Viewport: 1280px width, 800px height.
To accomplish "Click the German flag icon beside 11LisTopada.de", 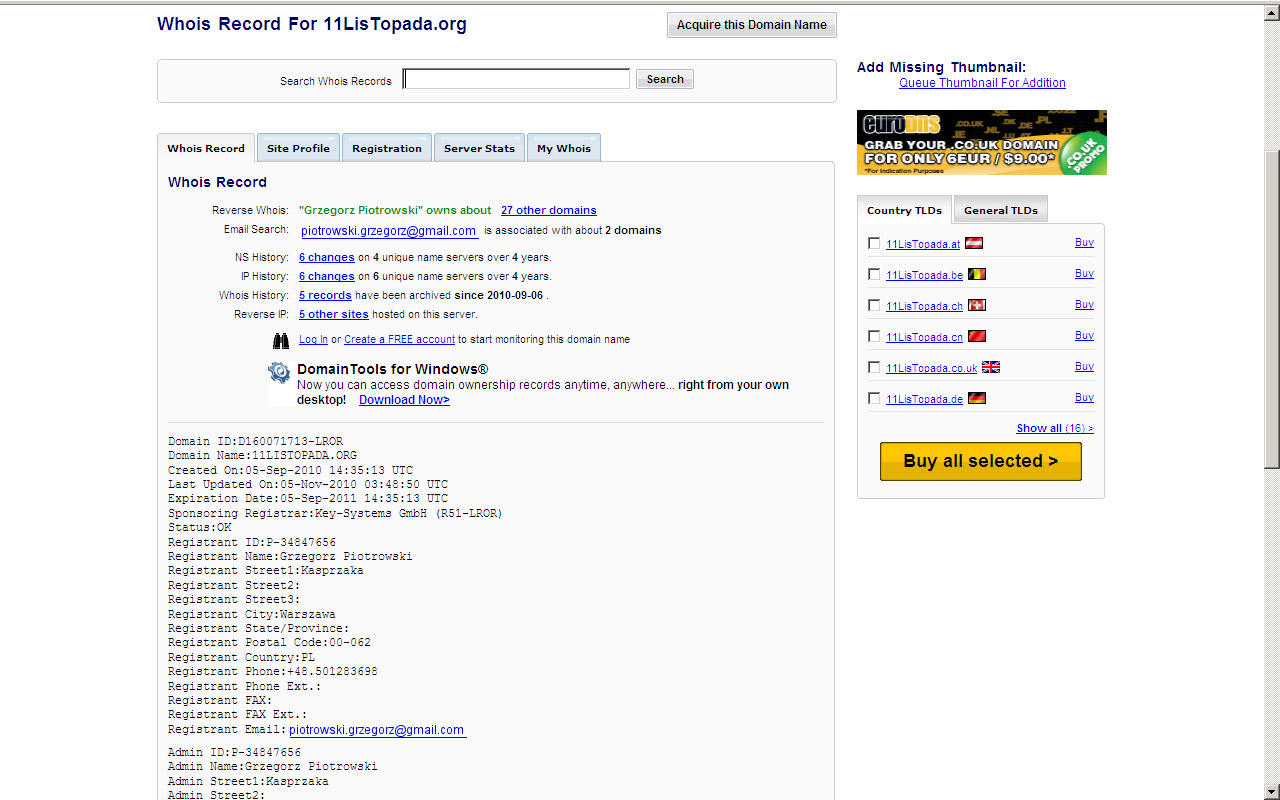I will pyautogui.click(x=976, y=398).
